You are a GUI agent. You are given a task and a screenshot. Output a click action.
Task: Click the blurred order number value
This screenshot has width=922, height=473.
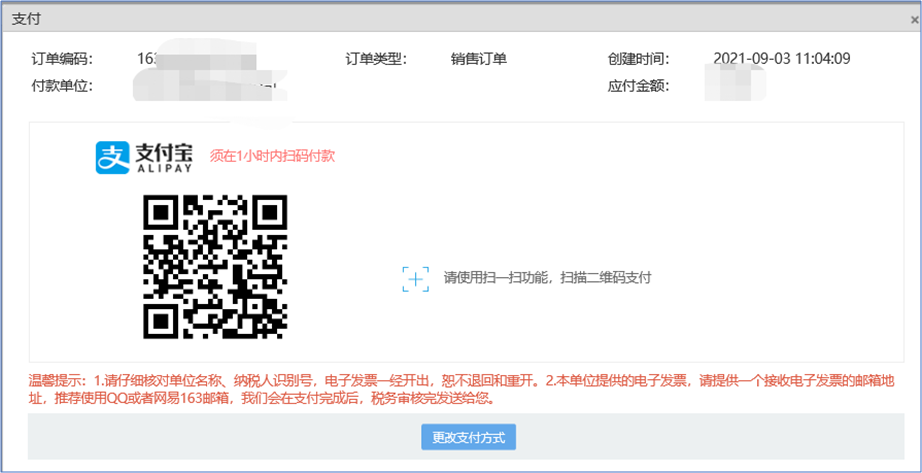(x=190, y=60)
